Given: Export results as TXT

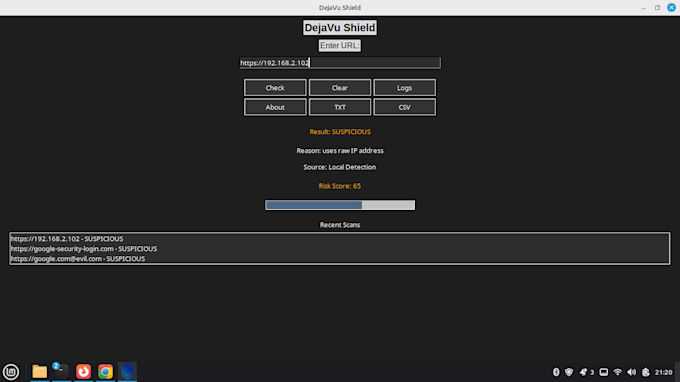Looking at the screenshot, I should click(x=340, y=107).
